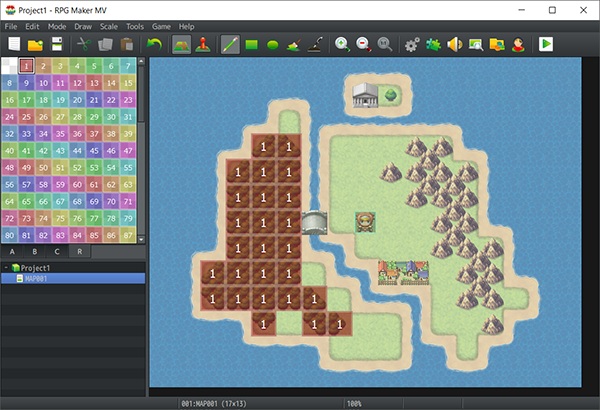Select region ID 64 swatch
The height and width of the screenshot is (410, 600).
[9, 201]
